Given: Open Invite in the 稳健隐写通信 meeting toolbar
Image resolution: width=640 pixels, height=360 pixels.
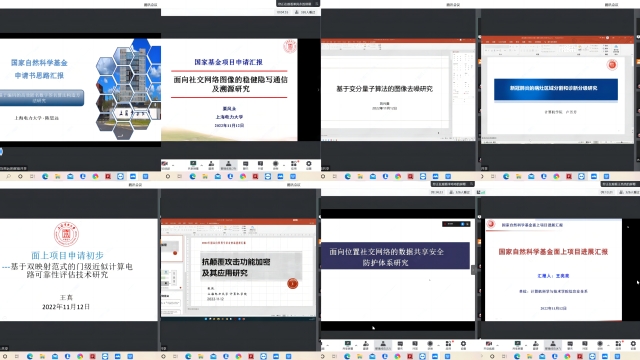Looking at the screenshot, I should (x=211, y=165).
